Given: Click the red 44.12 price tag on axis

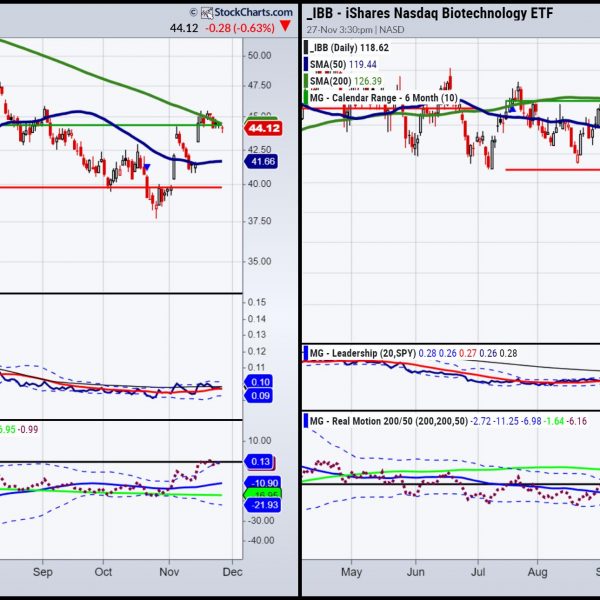Looking at the screenshot, I should pos(263,128).
